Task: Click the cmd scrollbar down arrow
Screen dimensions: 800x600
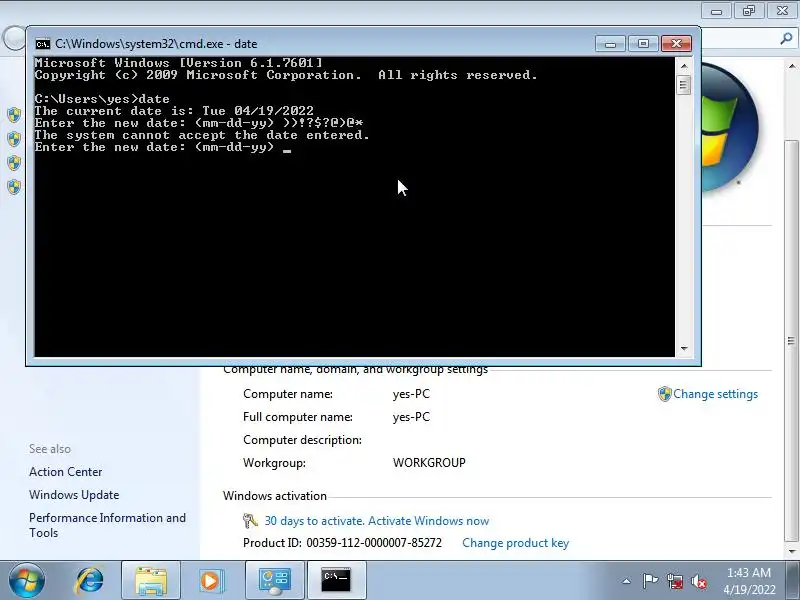Action: (x=684, y=348)
